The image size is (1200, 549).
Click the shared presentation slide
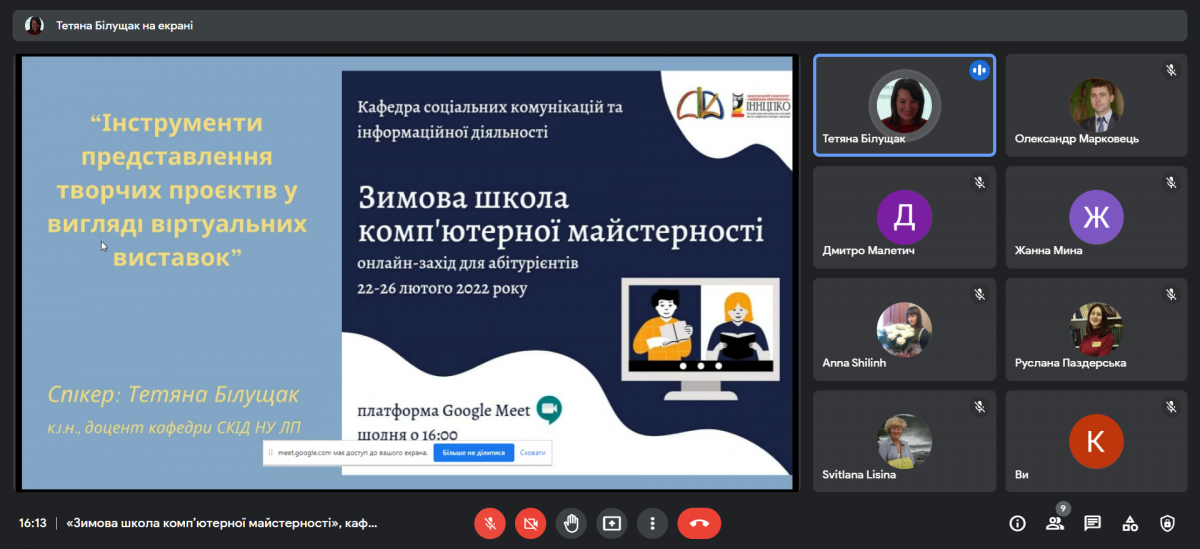406,273
